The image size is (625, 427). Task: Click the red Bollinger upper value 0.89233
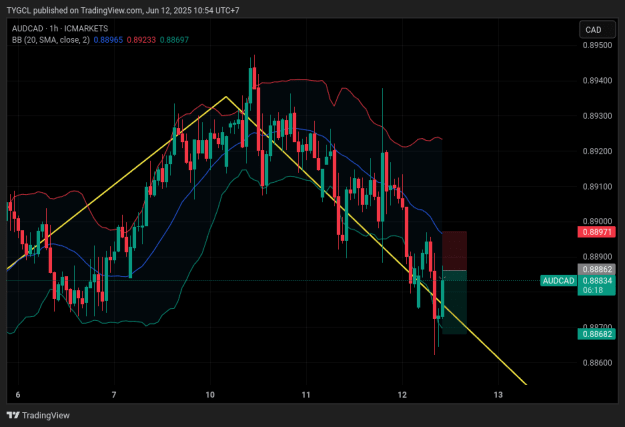141,40
